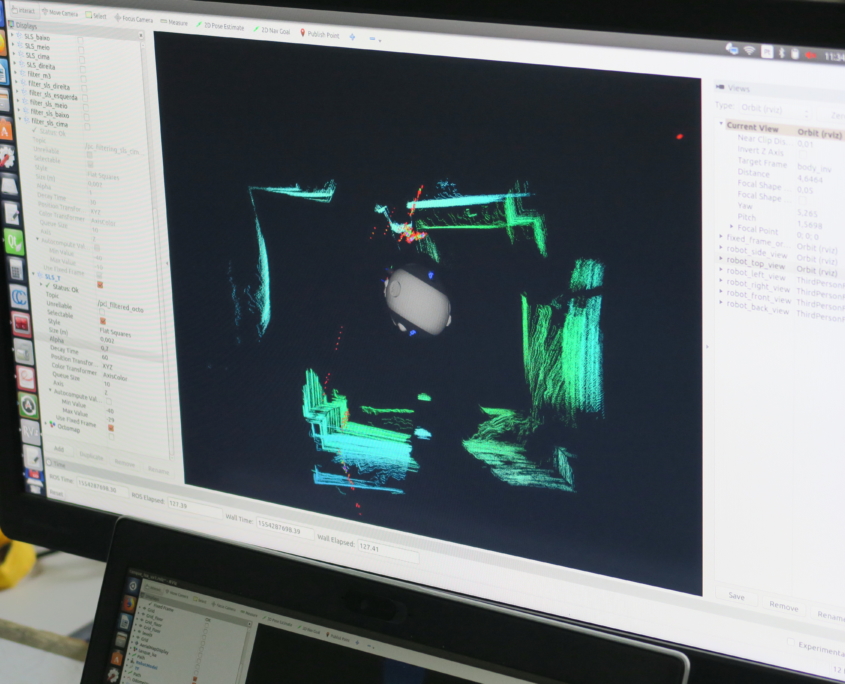Toggle the filter_m3 display checkbox
The height and width of the screenshot is (684, 845).
click(81, 75)
